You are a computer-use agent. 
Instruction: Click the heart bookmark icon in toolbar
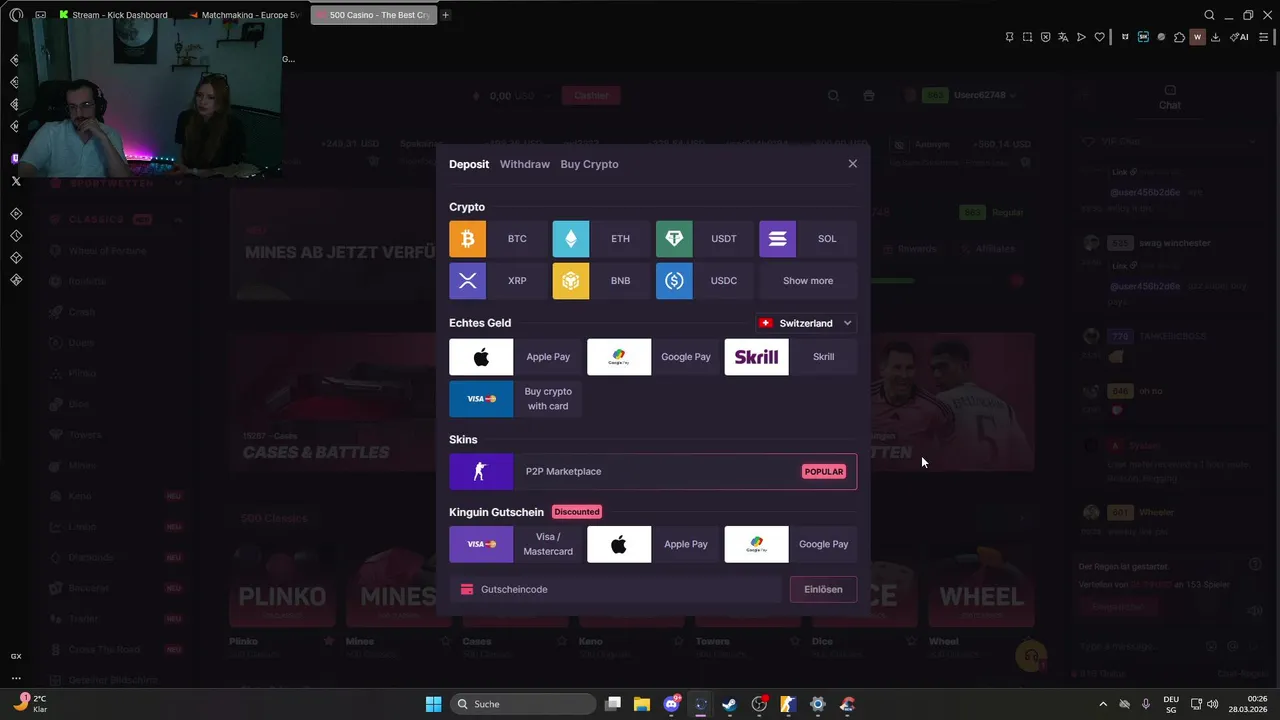(x=1099, y=37)
